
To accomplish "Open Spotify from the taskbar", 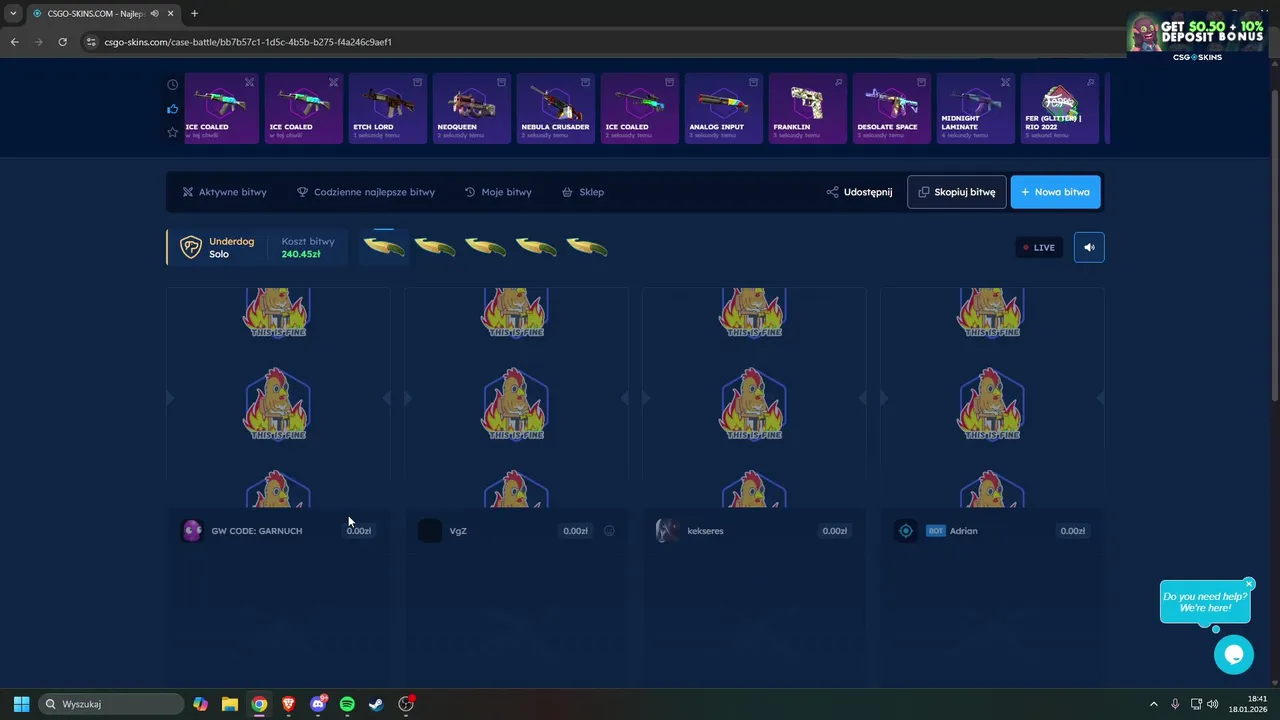I will pyautogui.click(x=347, y=704).
